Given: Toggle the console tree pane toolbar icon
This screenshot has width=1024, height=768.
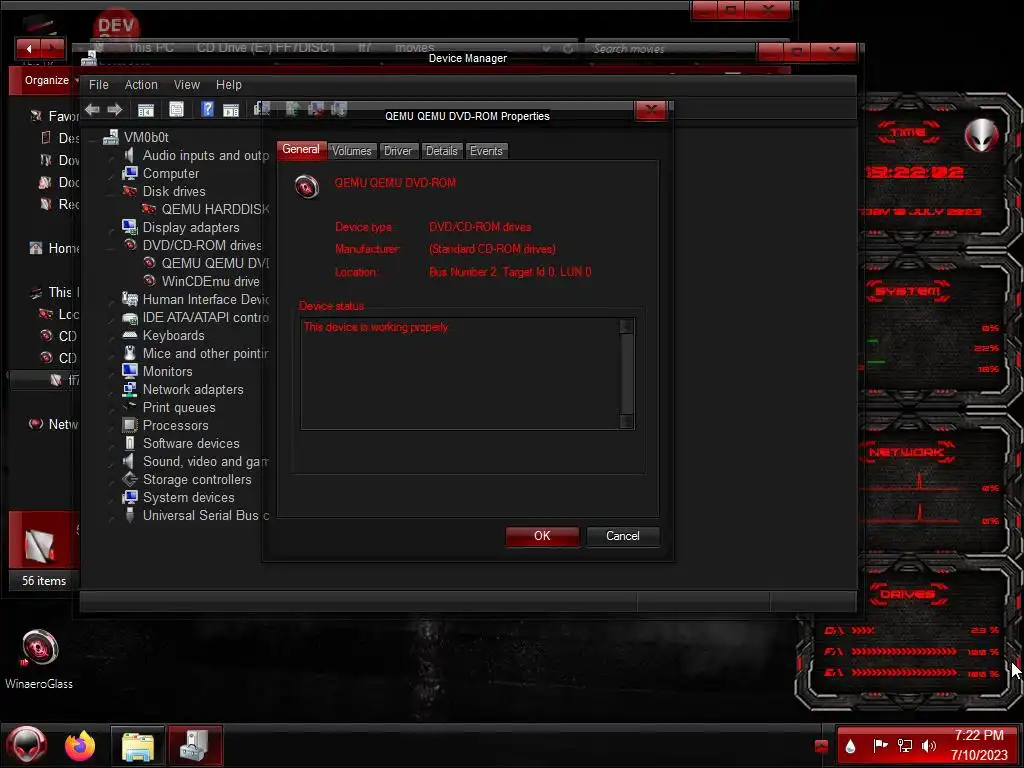Looking at the screenshot, I should point(146,110).
